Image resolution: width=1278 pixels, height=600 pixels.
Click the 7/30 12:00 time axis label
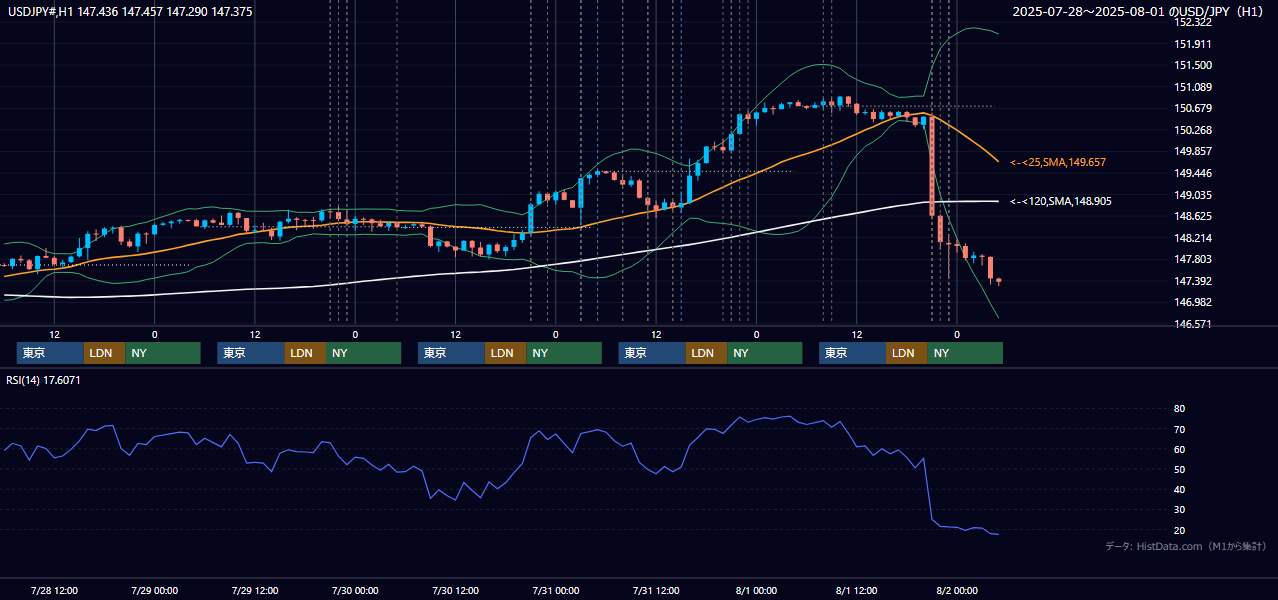coord(455,590)
